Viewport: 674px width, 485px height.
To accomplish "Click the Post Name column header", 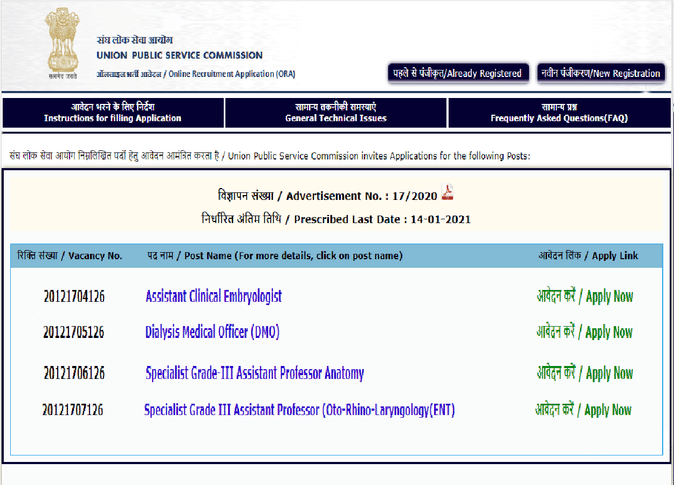I will point(274,256).
